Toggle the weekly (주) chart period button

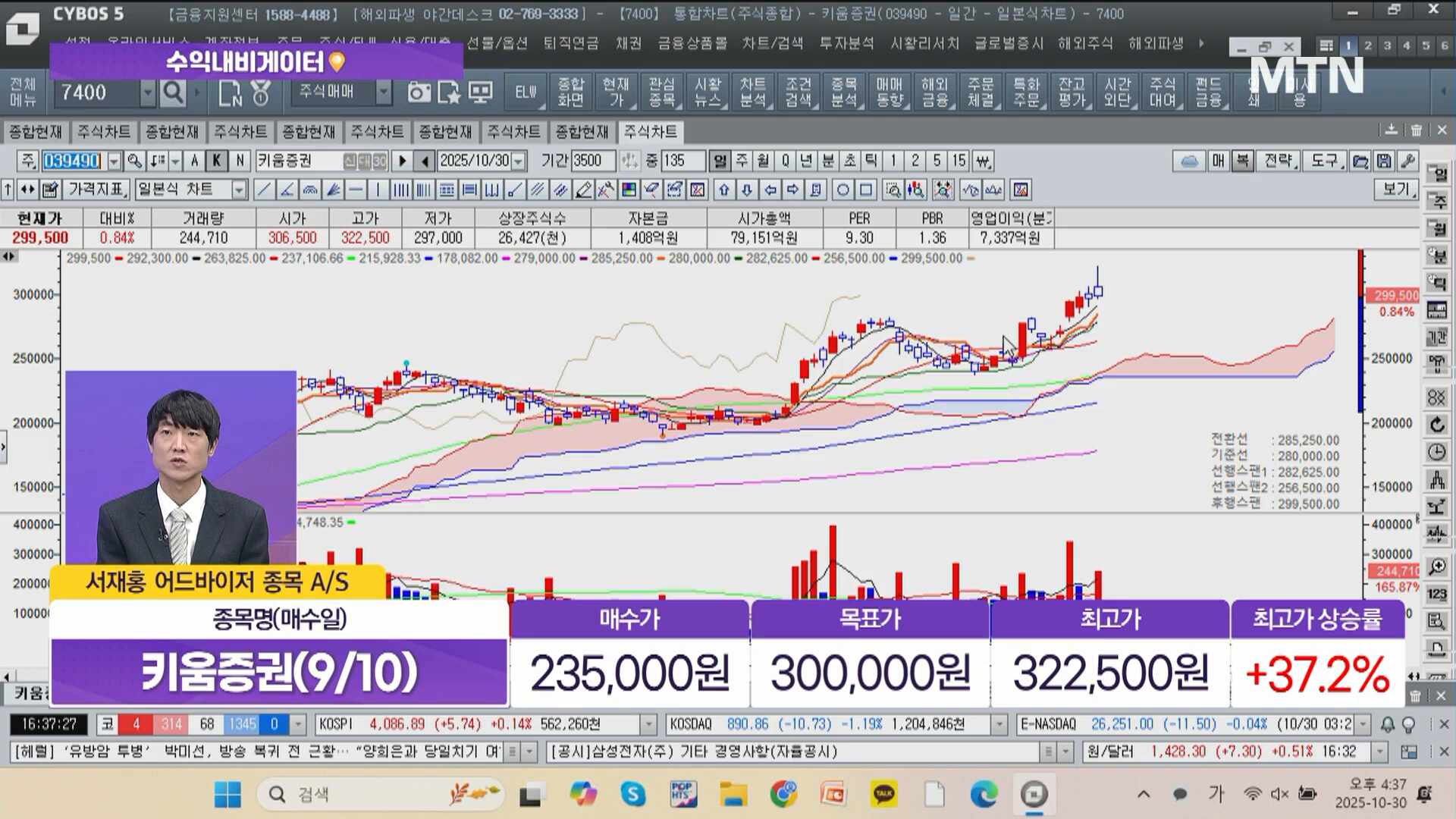point(742,161)
